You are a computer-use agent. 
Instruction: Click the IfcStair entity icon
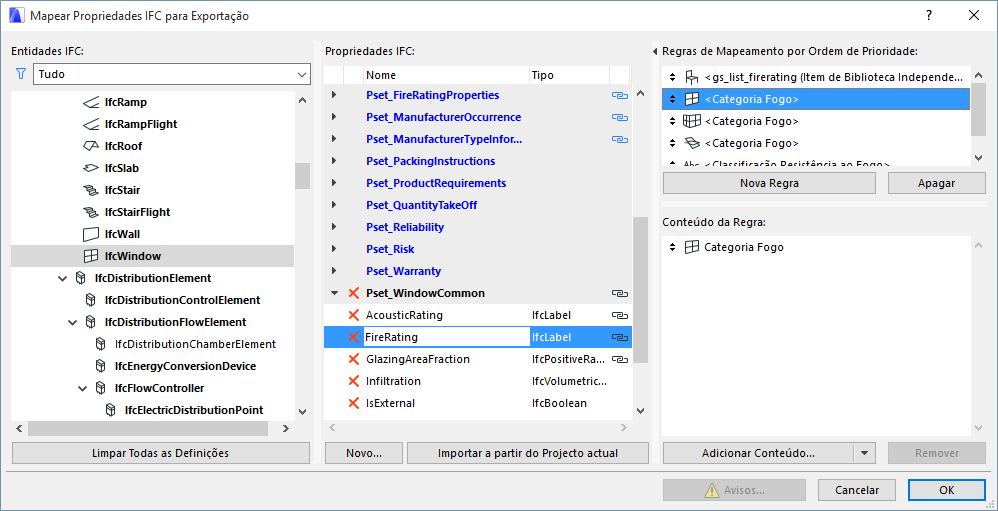(90, 190)
